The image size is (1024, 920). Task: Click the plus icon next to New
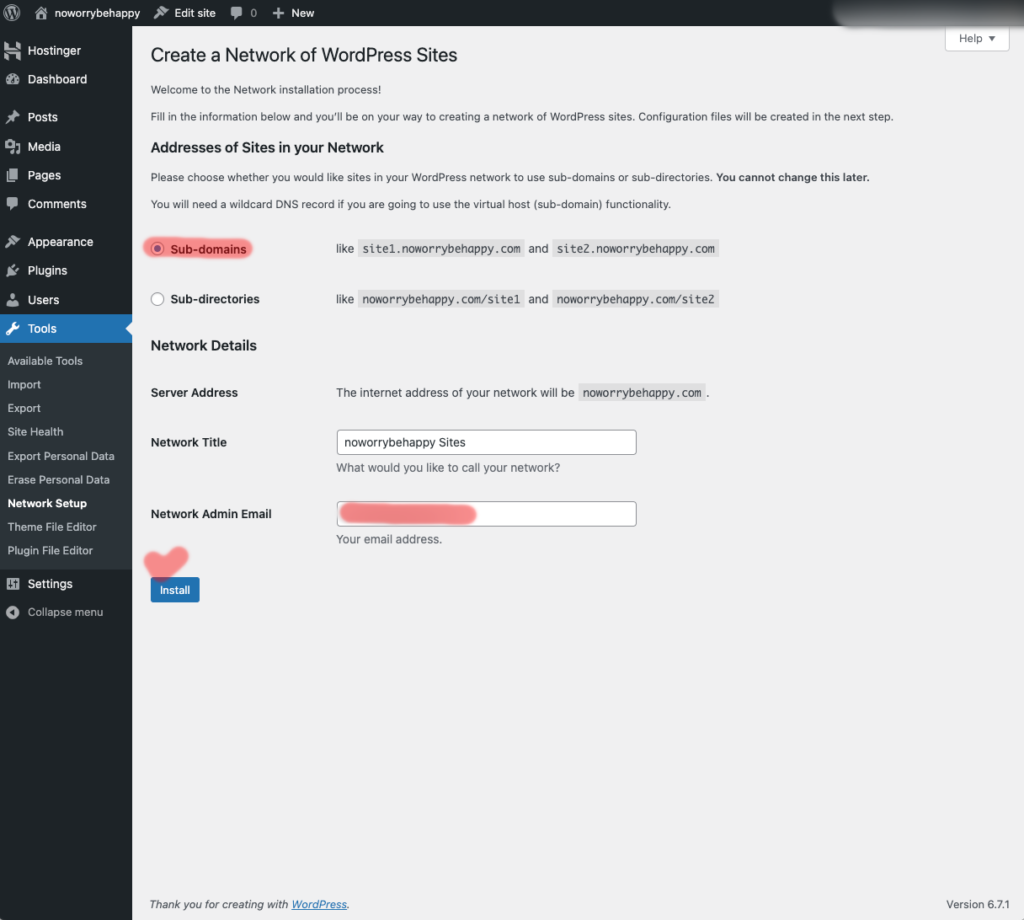pos(278,13)
